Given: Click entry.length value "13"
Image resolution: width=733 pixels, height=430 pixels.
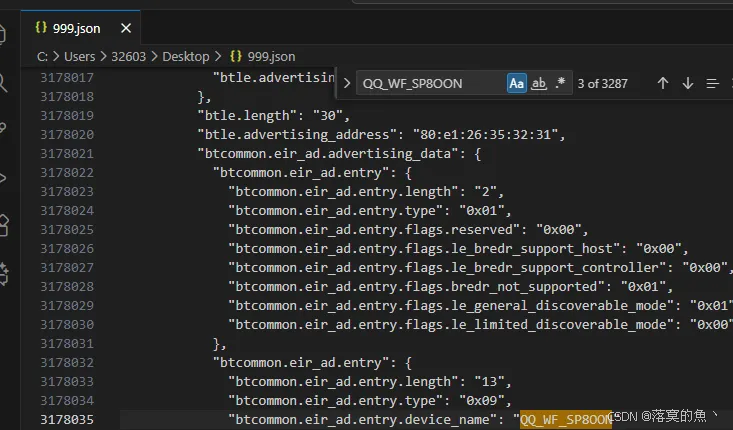Looking at the screenshot, I should tap(489, 381).
